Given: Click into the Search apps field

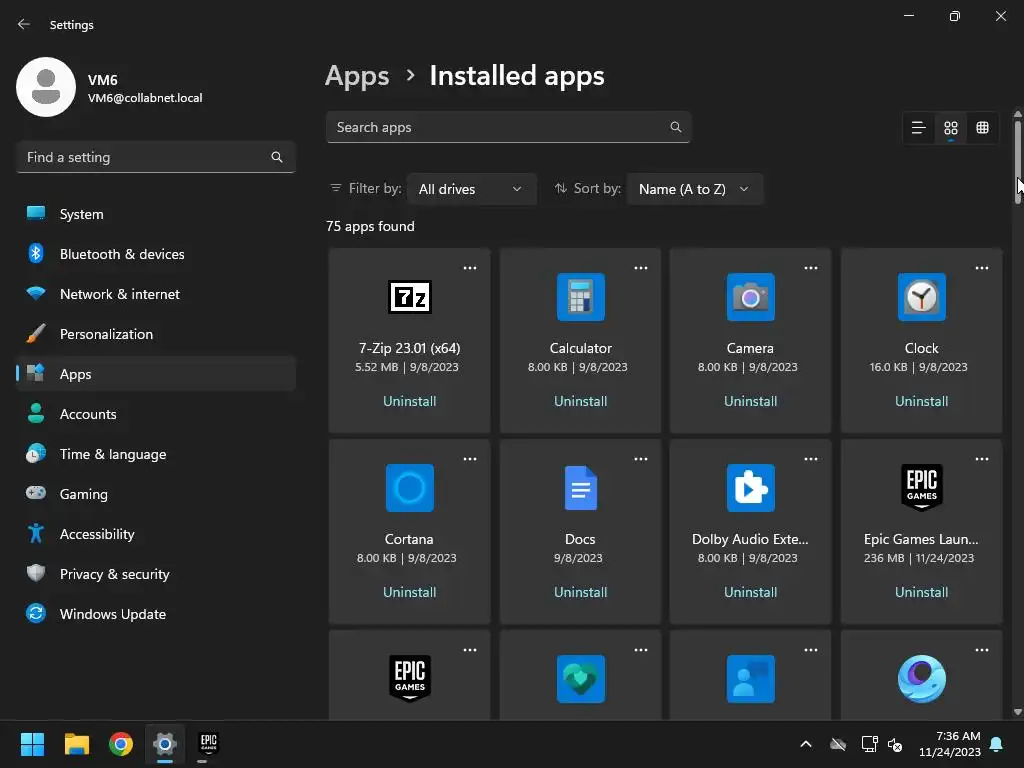Looking at the screenshot, I should (508, 127).
